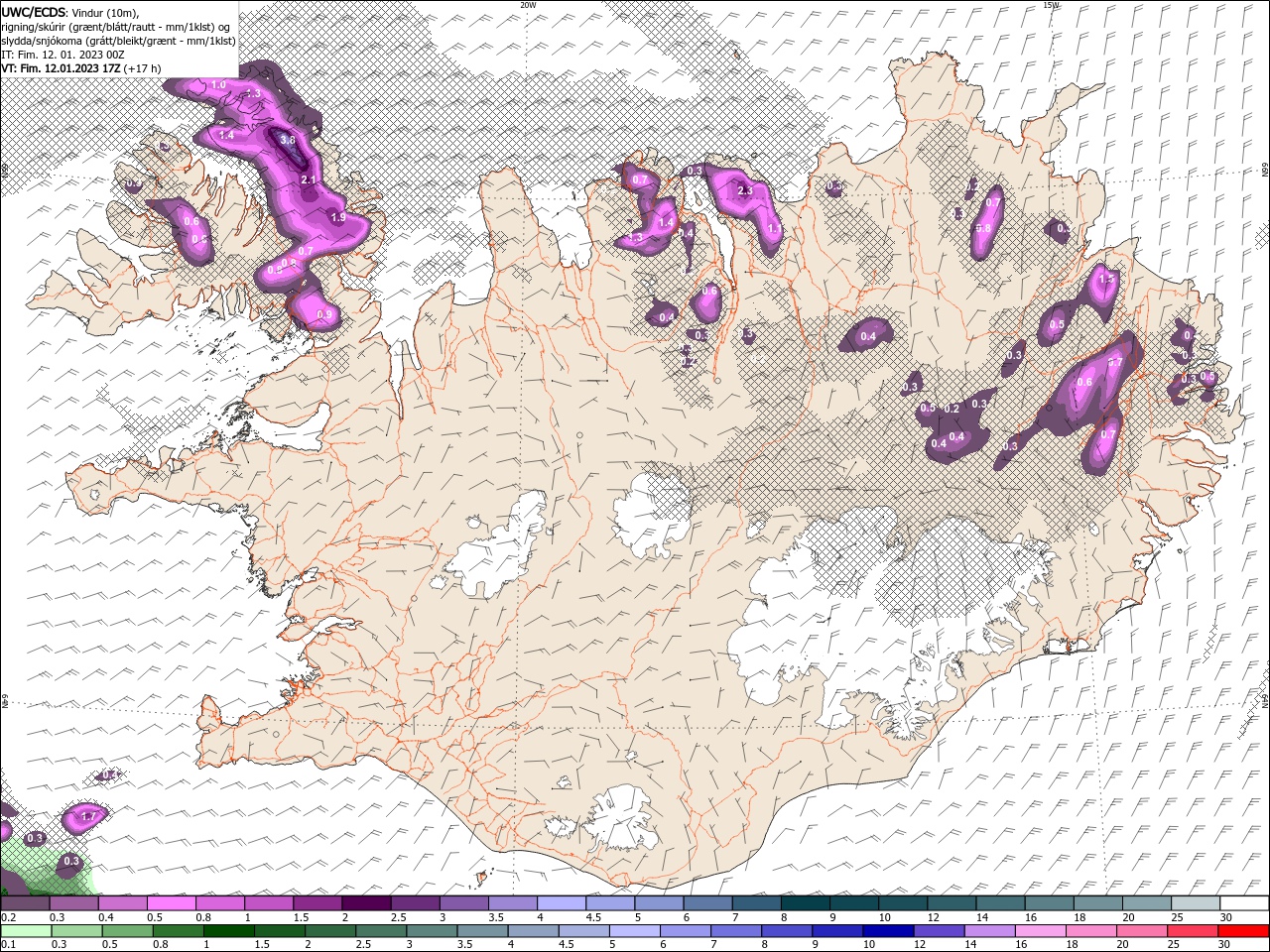Click the 3.8 precipitation maximum label
1270x952 pixels.
coord(288,141)
